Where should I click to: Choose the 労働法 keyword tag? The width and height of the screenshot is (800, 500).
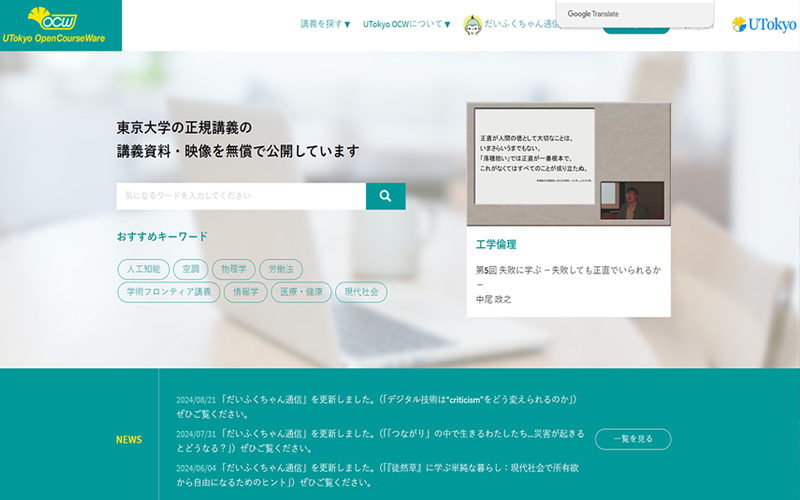280,269
